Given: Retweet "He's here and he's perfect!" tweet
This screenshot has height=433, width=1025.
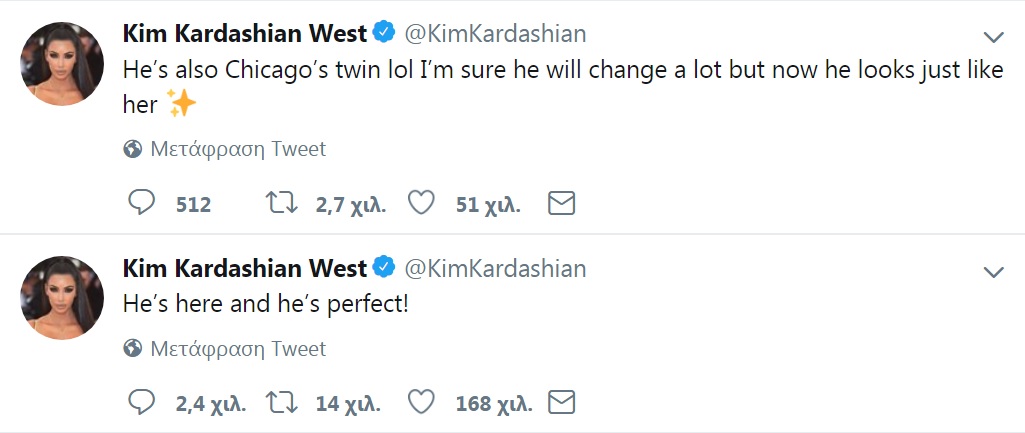Looking at the screenshot, I should click(x=281, y=403).
